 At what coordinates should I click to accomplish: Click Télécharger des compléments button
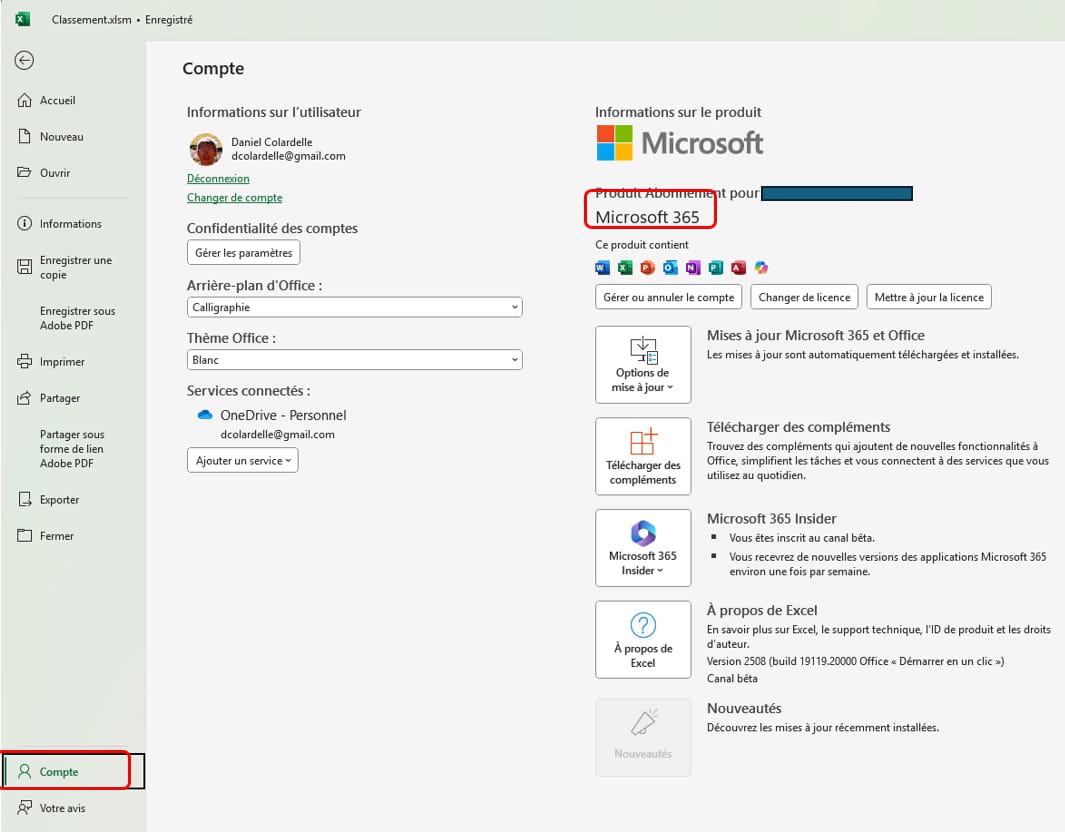[643, 456]
